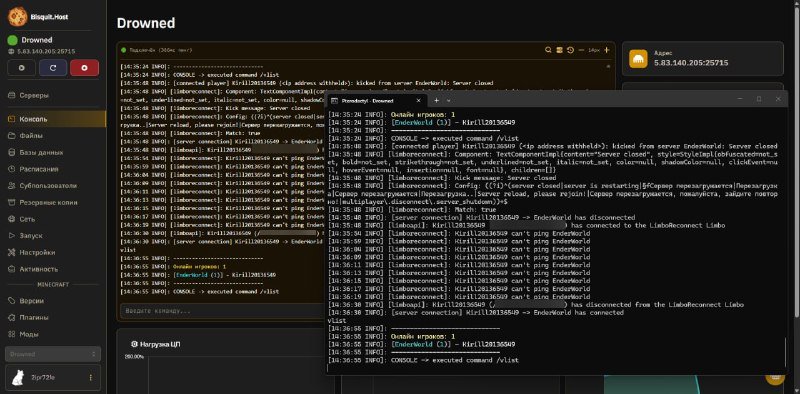The image size is (800, 394).
Task: Decrease console font size with the minus icon
Action: 581,50
